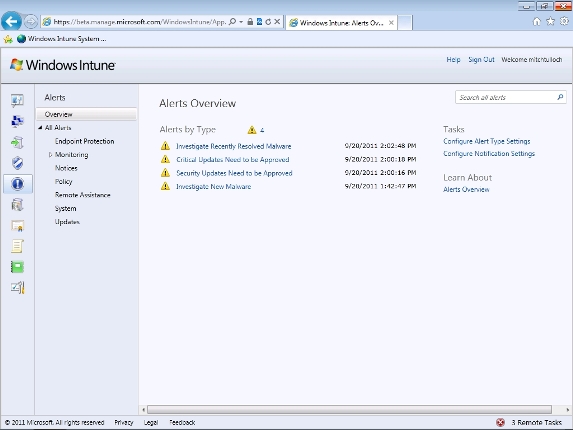Open the Updates workspace icon in sidebar

17,142
